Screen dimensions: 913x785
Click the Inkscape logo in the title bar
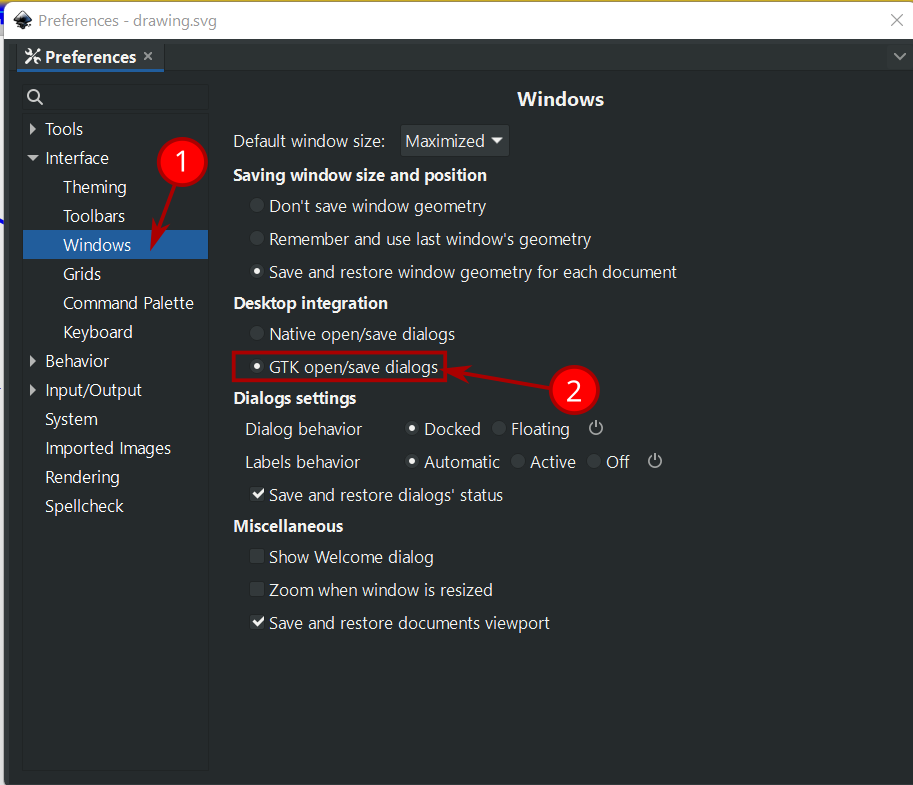click(23, 20)
